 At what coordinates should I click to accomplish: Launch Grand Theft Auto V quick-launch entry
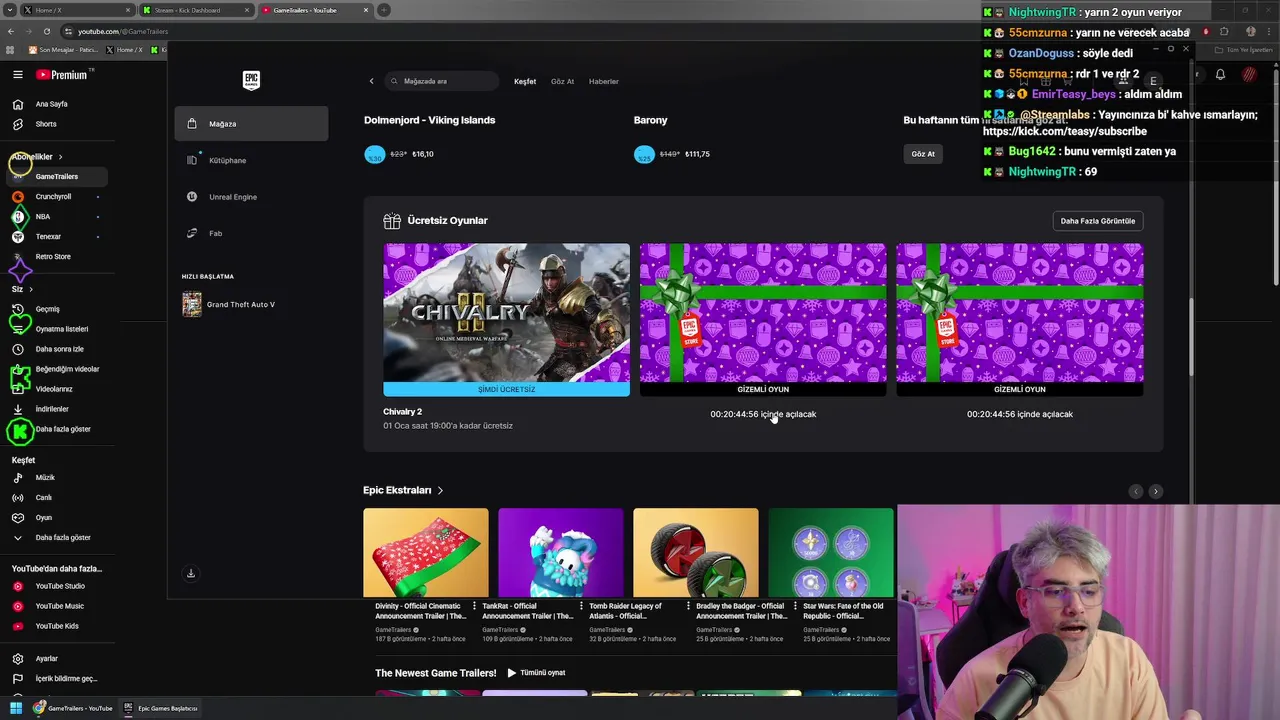pyautogui.click(x=230, y=304)
